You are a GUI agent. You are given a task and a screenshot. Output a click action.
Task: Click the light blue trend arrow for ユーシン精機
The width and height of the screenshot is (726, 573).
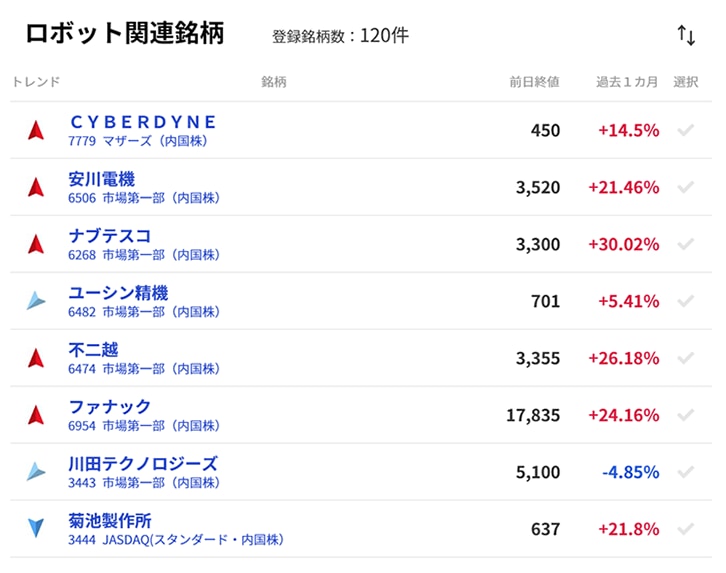(x=36, y=301)
